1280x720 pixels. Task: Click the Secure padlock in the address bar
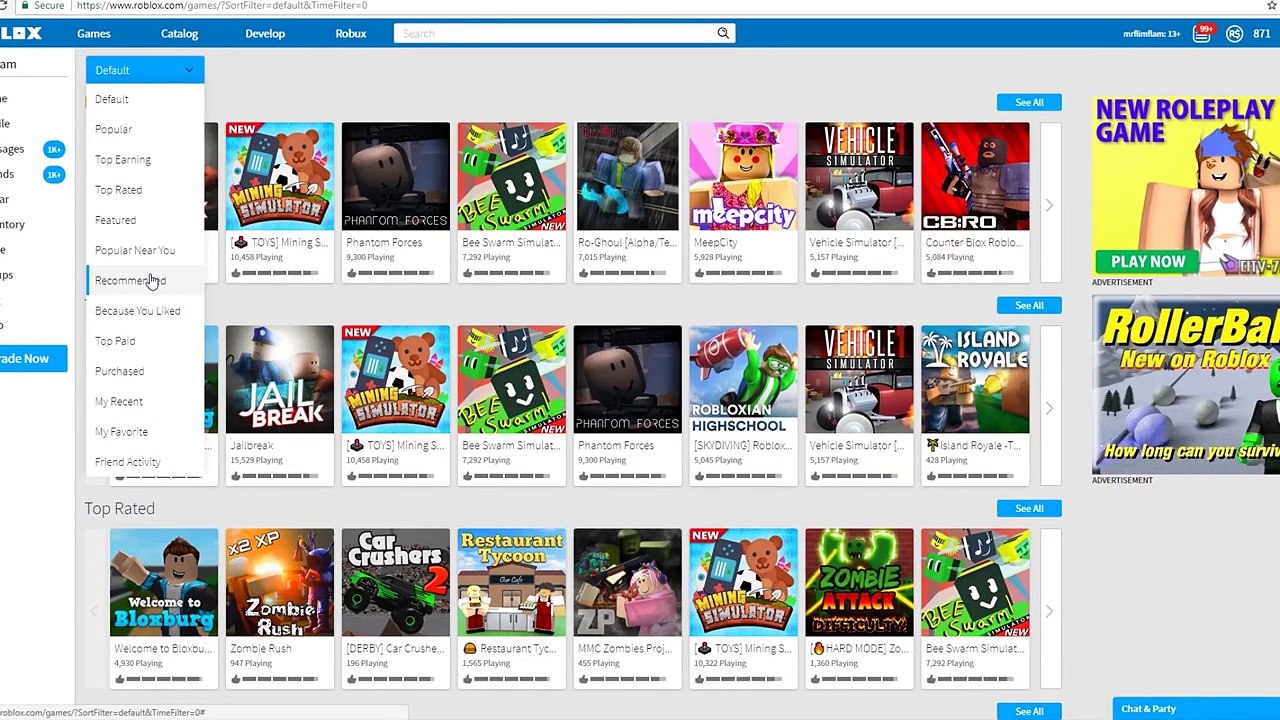click(25, 5)
